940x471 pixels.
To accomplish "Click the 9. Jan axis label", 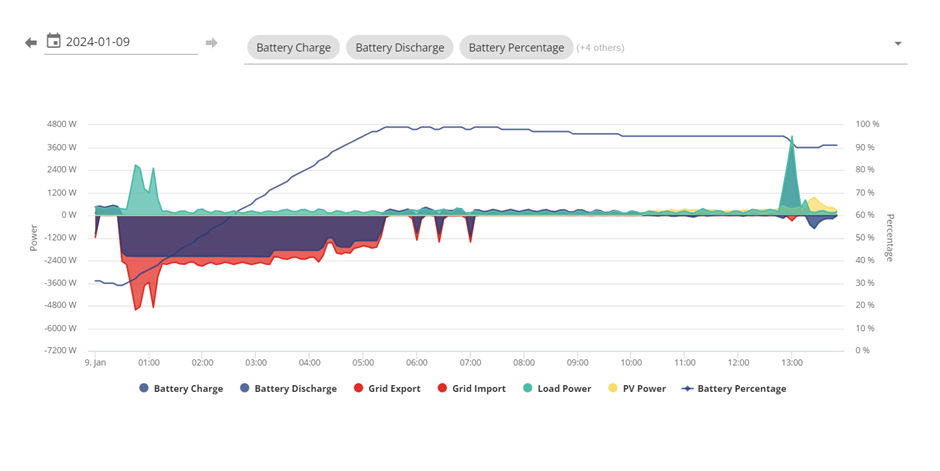I will click(95, 363).
